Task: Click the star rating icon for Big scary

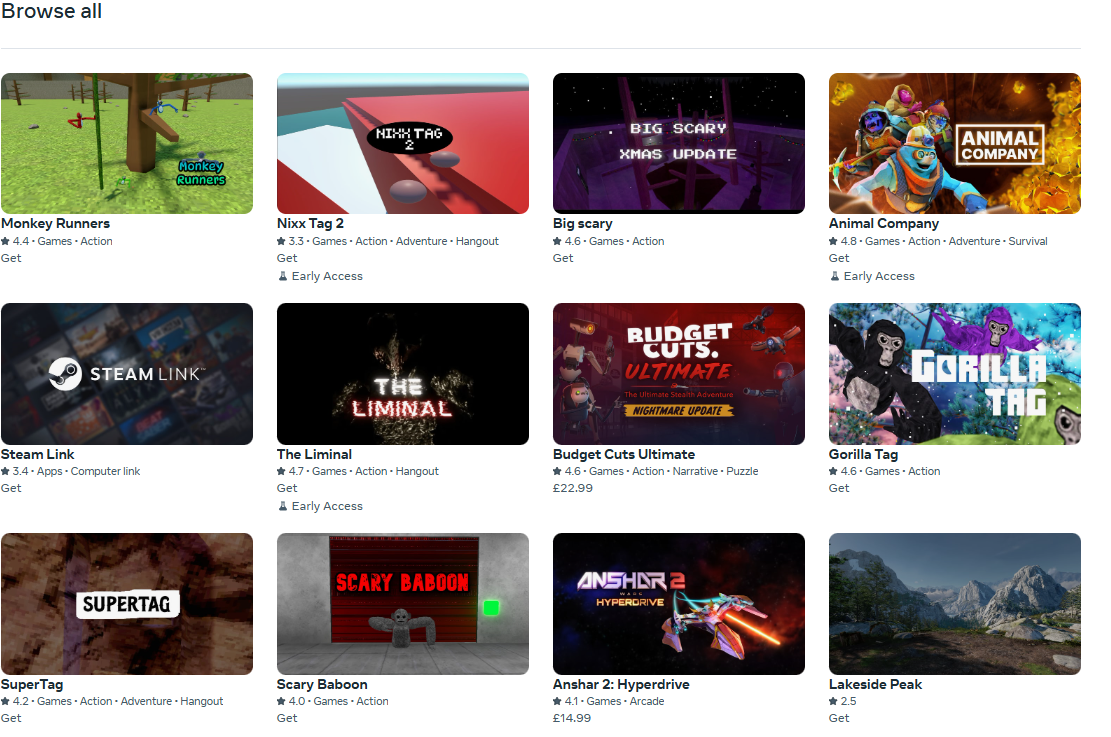Action: (558, 241)
